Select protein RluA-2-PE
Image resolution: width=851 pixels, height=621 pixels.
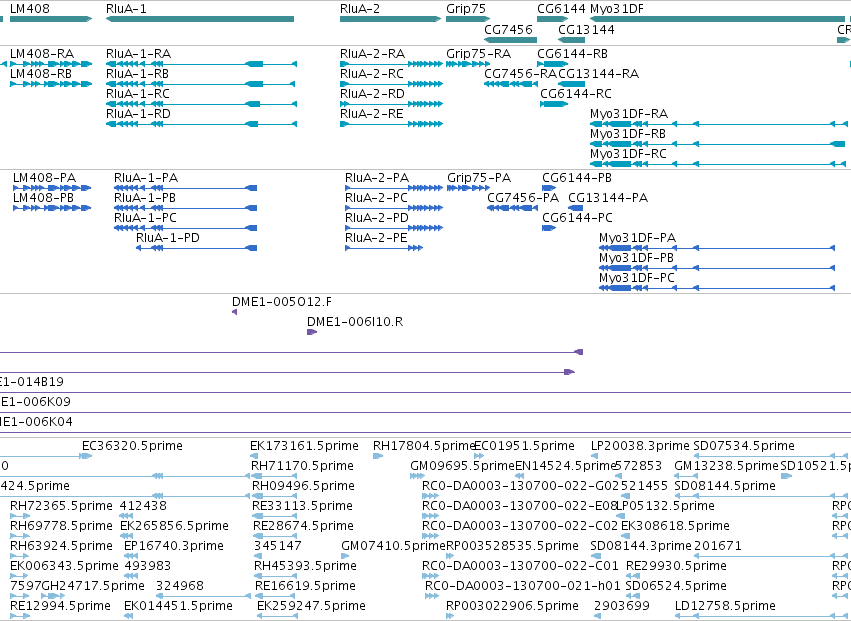click(384, 248)
